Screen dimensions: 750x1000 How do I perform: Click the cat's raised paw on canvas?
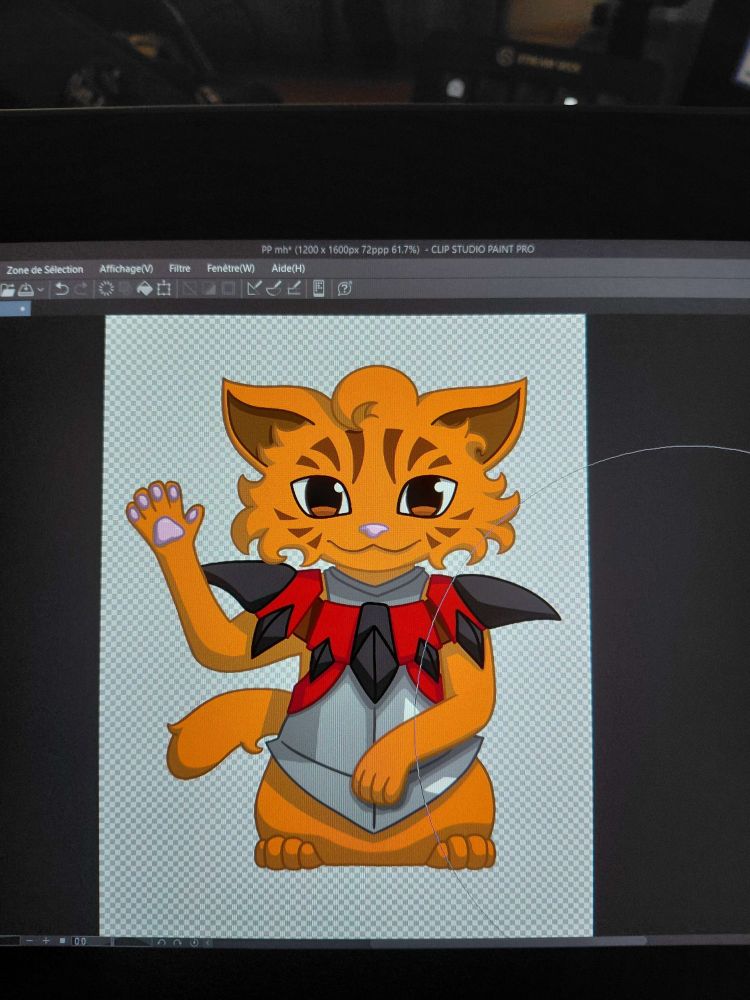click(164, 515)
